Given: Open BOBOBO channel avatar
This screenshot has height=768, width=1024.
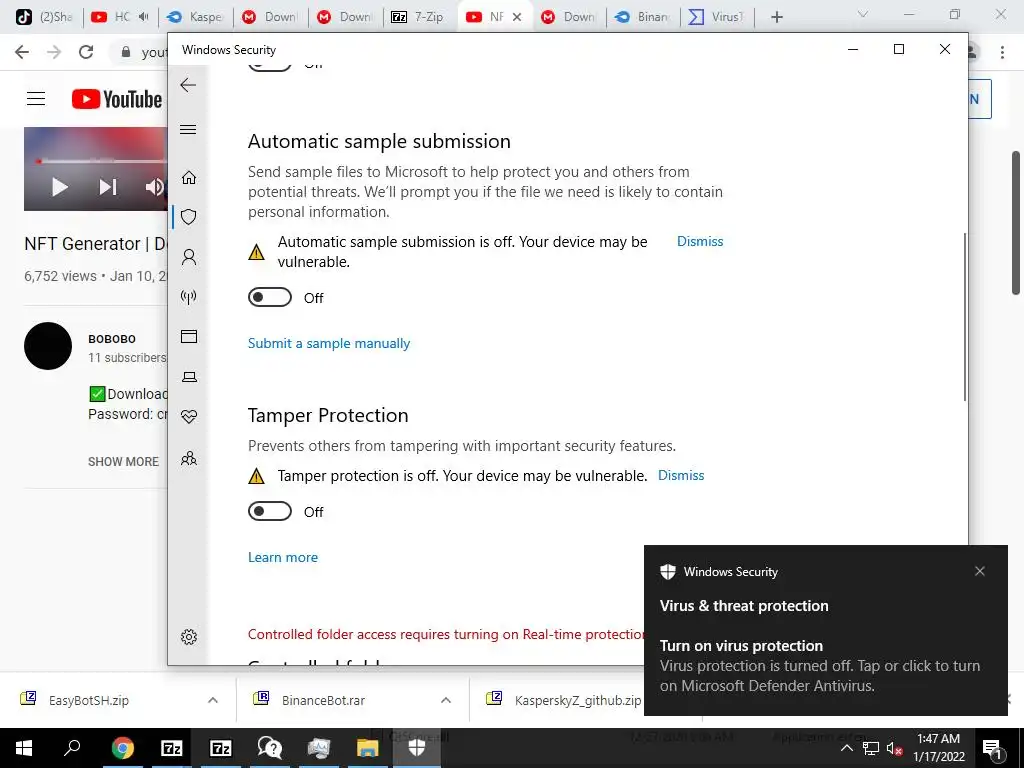Looking at the screenshot, I should [48, 346].
